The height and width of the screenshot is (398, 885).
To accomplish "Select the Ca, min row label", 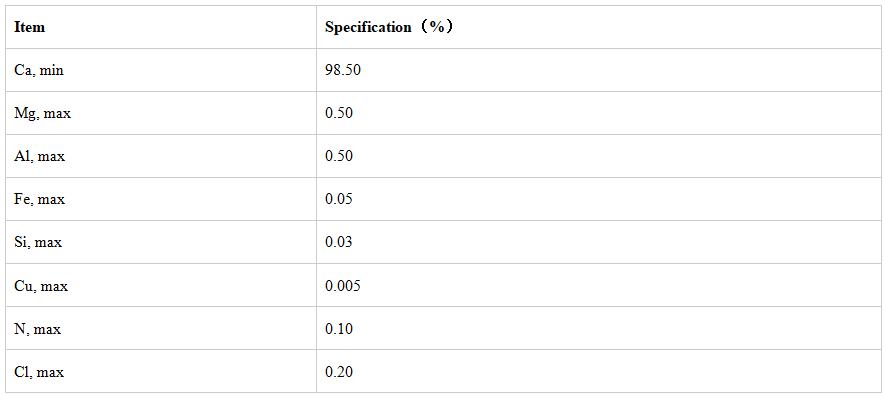I will tap(39, 71).
